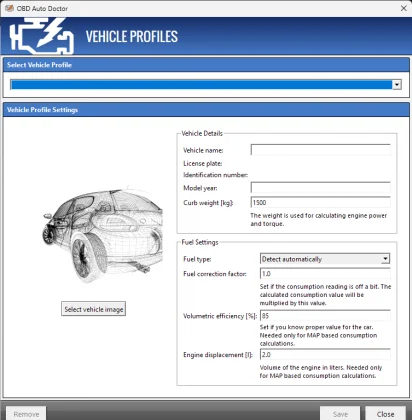Click the Fuel correction factor field
Screen dimensions: 412x420
pyautogui.click(x=325, y=273)
